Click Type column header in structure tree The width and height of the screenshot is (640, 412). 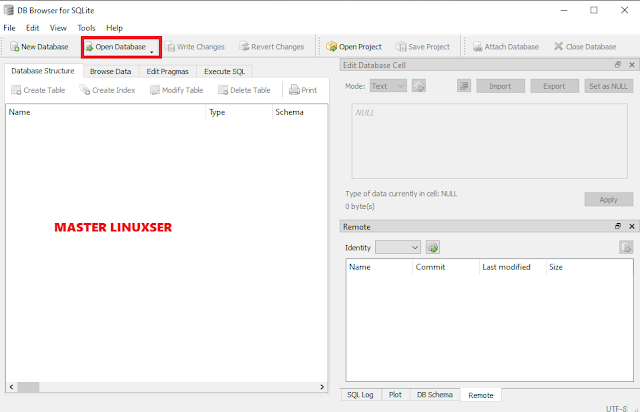(239, 112)
